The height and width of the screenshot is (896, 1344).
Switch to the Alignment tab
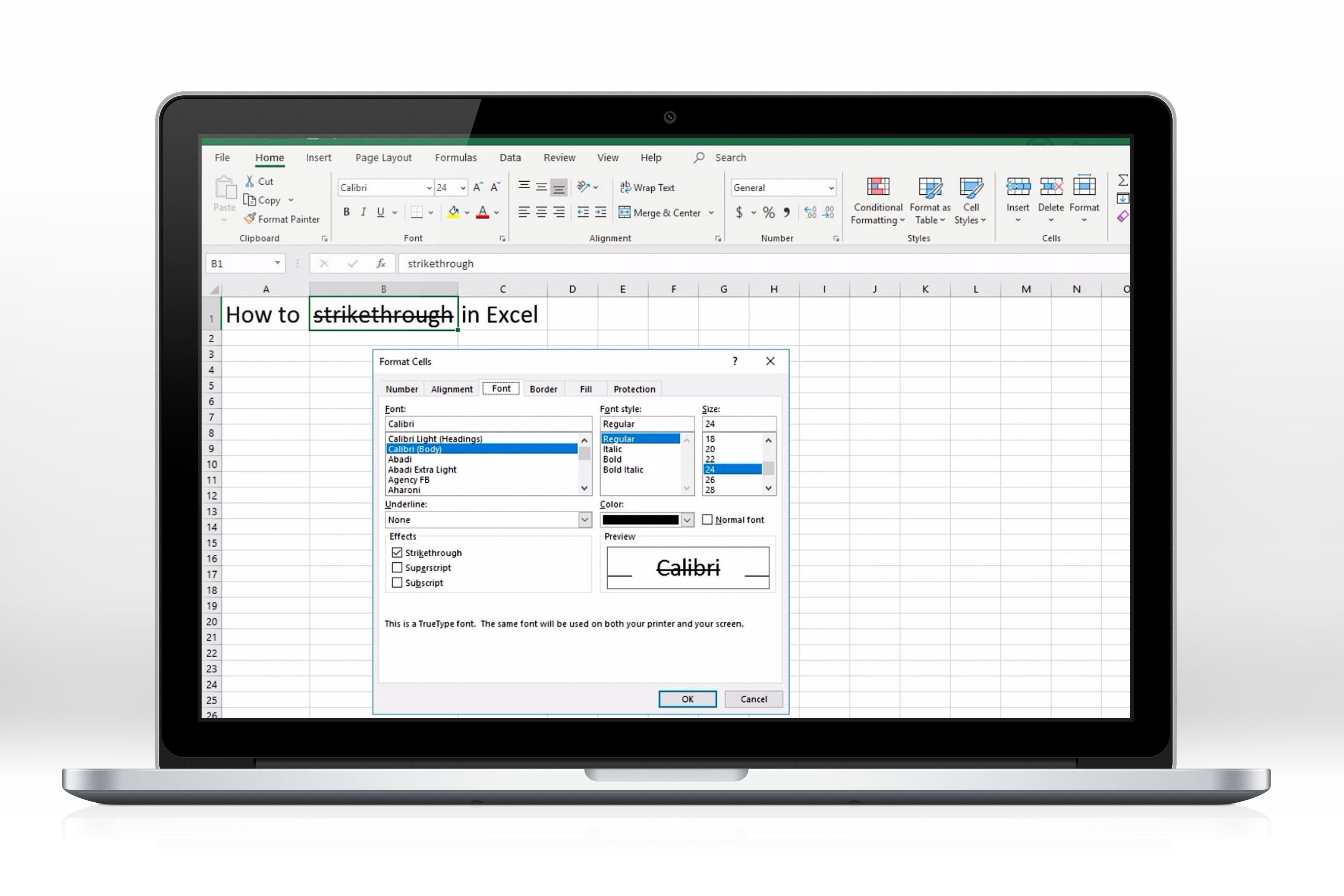tap(452, 389)
